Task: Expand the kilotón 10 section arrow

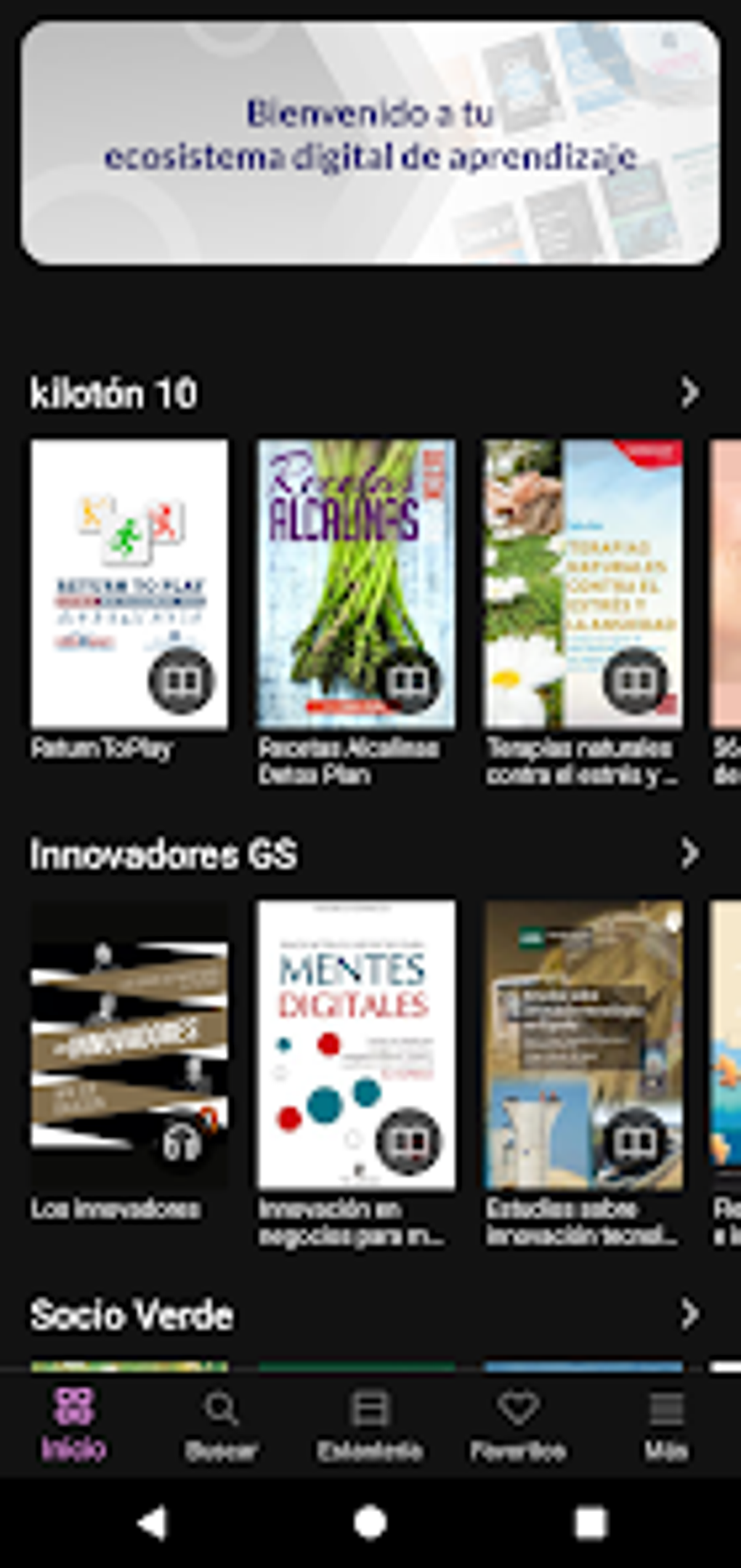Action: pos(689,393)
